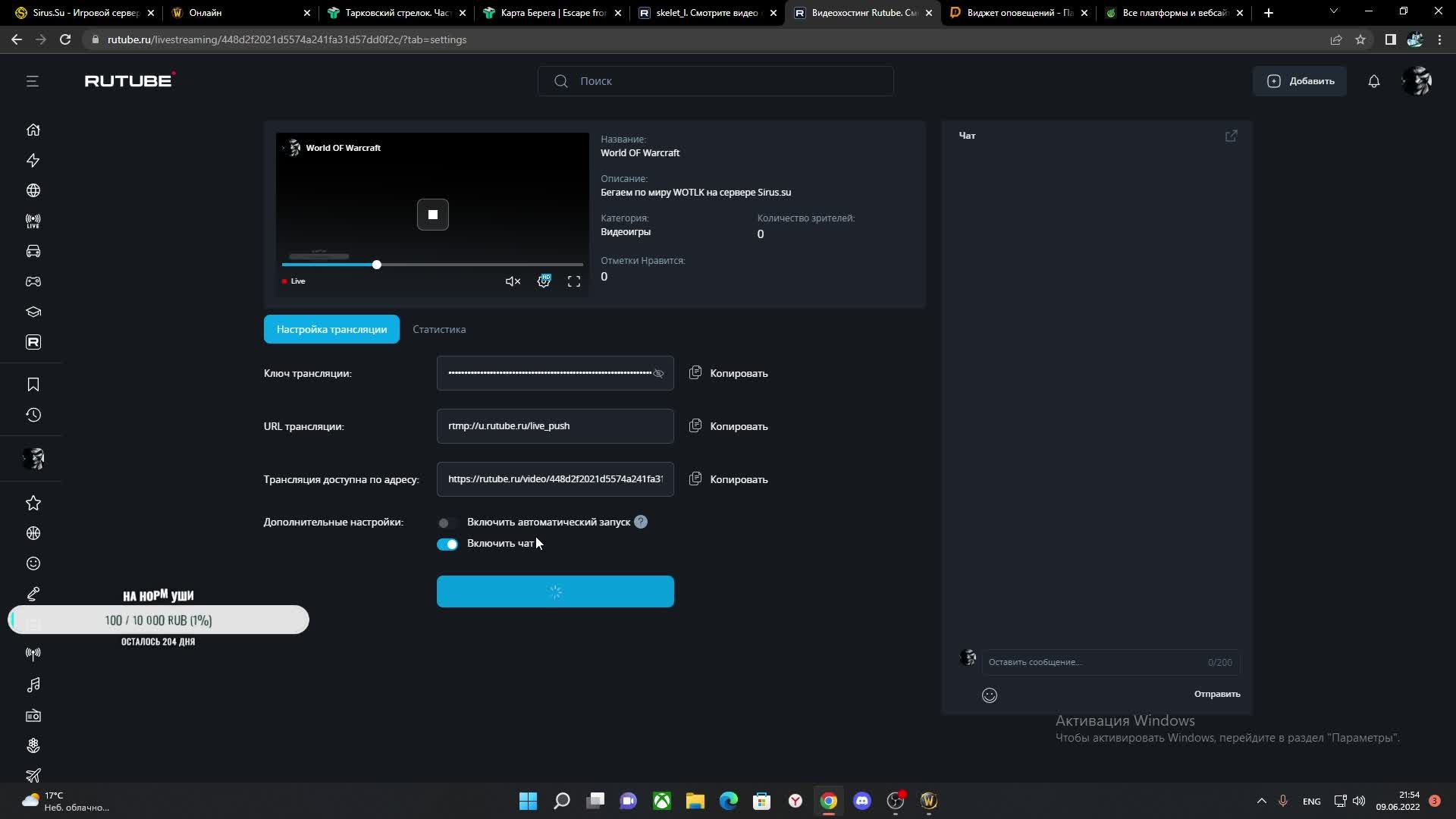Open the music notes category
The height and width of the screenshot is (819, 1456).
tap(33, 685)
